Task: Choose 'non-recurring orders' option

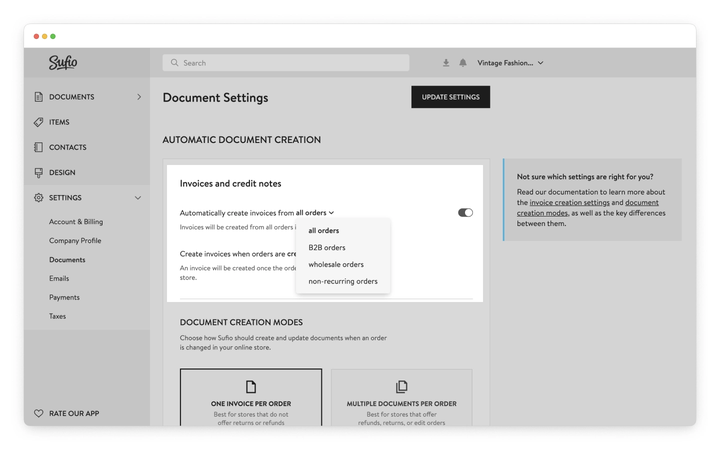Action: click(343, 281)
